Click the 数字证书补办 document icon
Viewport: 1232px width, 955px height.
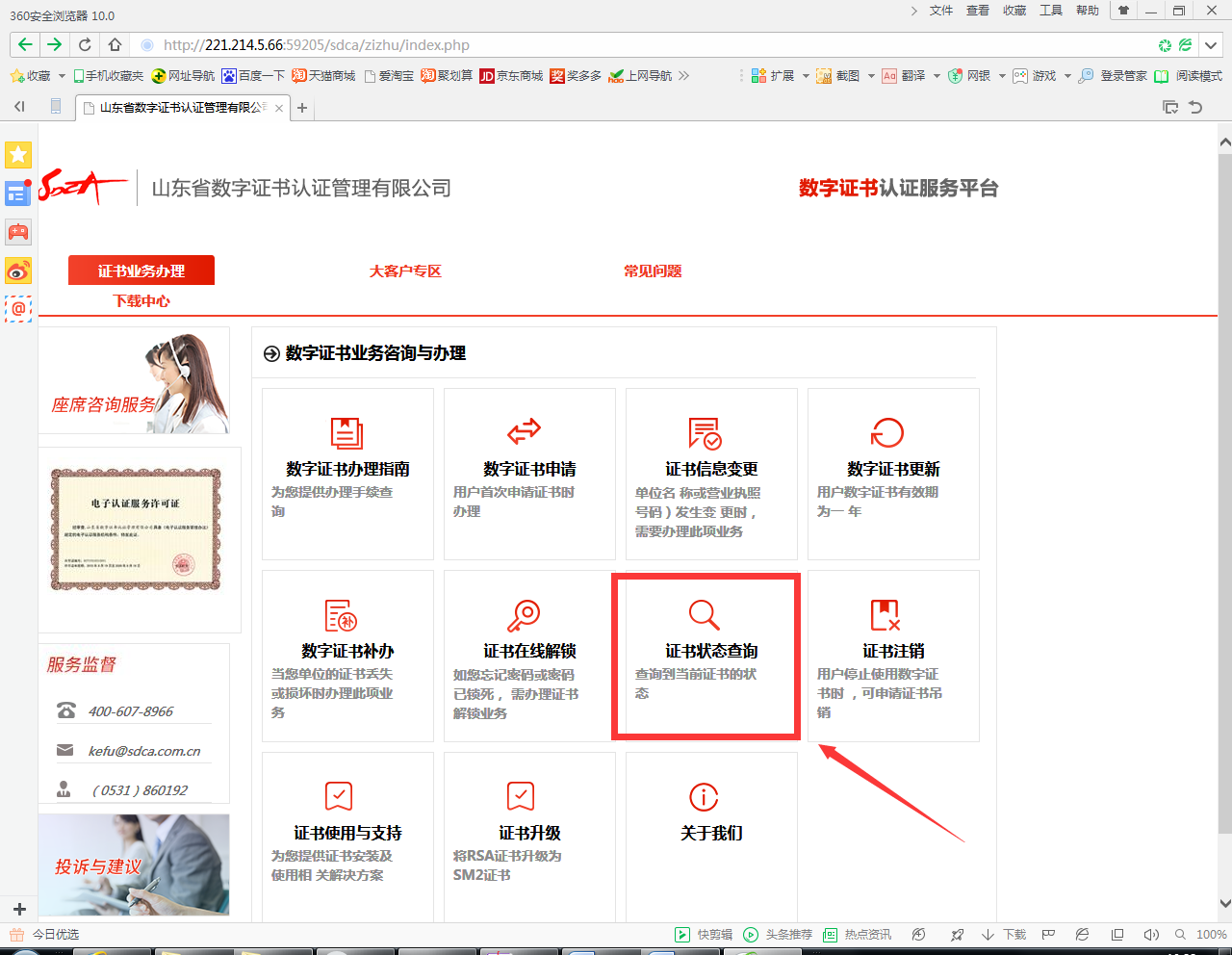click(341, 616)
